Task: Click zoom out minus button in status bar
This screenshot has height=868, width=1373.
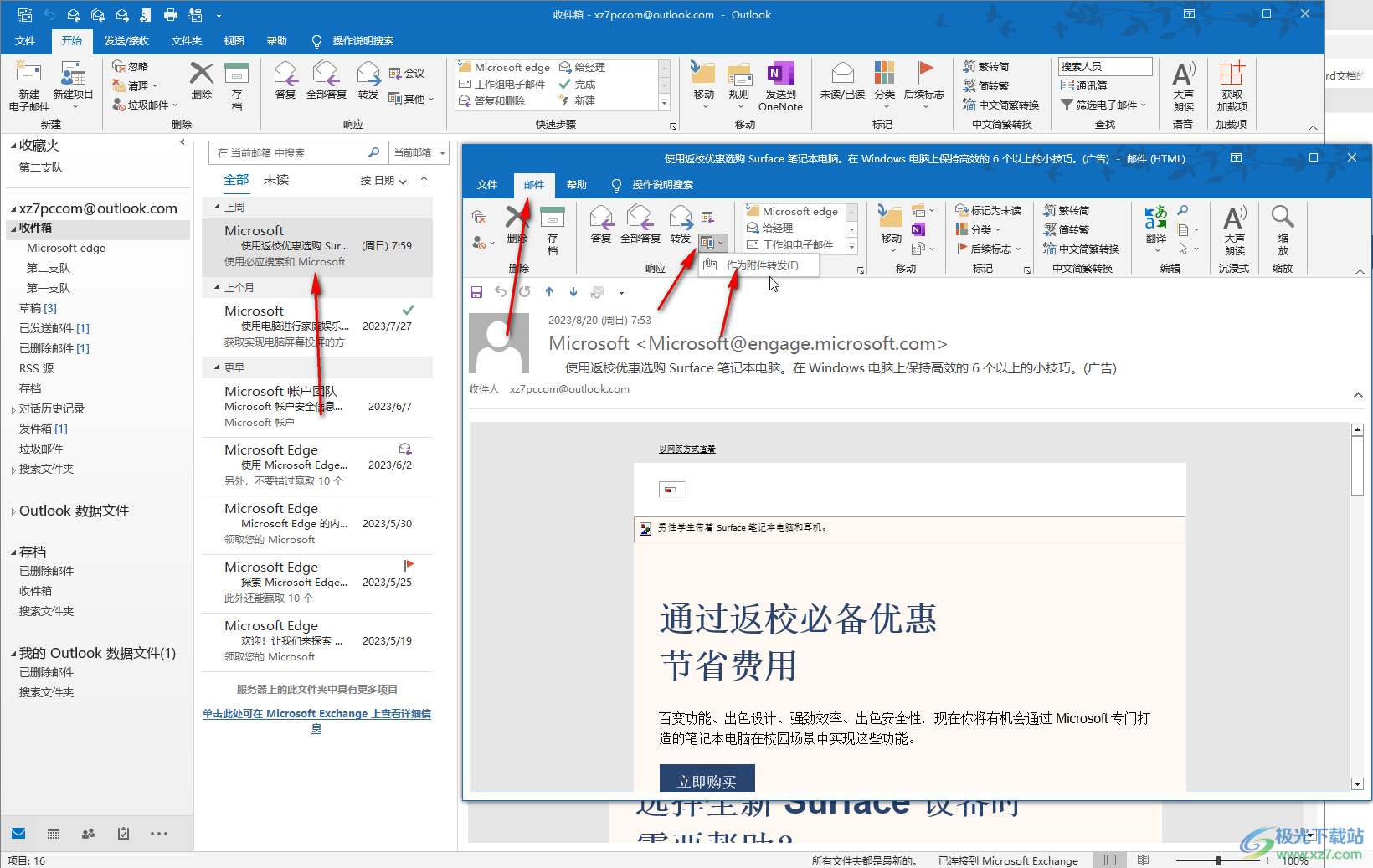Action: tap(1169, 860)
